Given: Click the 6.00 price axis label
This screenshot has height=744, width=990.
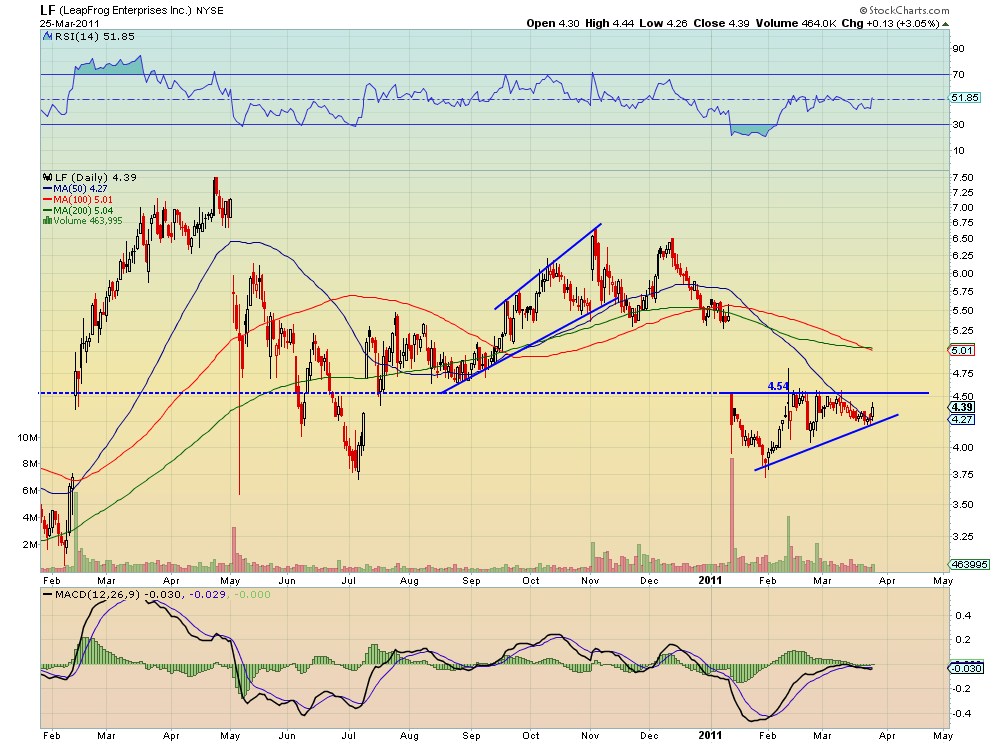Looking at the screenshot, I should [963, 273].
